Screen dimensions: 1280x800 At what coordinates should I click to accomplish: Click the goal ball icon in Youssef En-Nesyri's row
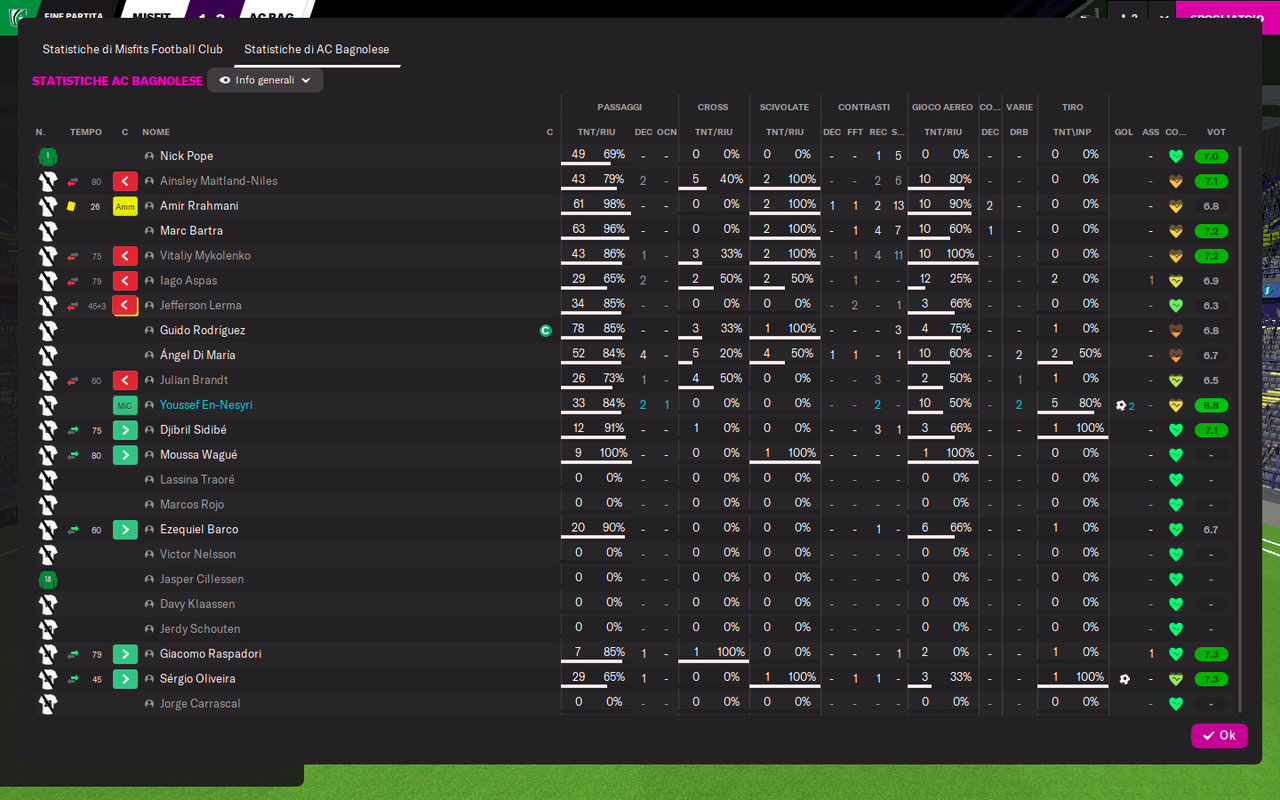(1121, 405)
